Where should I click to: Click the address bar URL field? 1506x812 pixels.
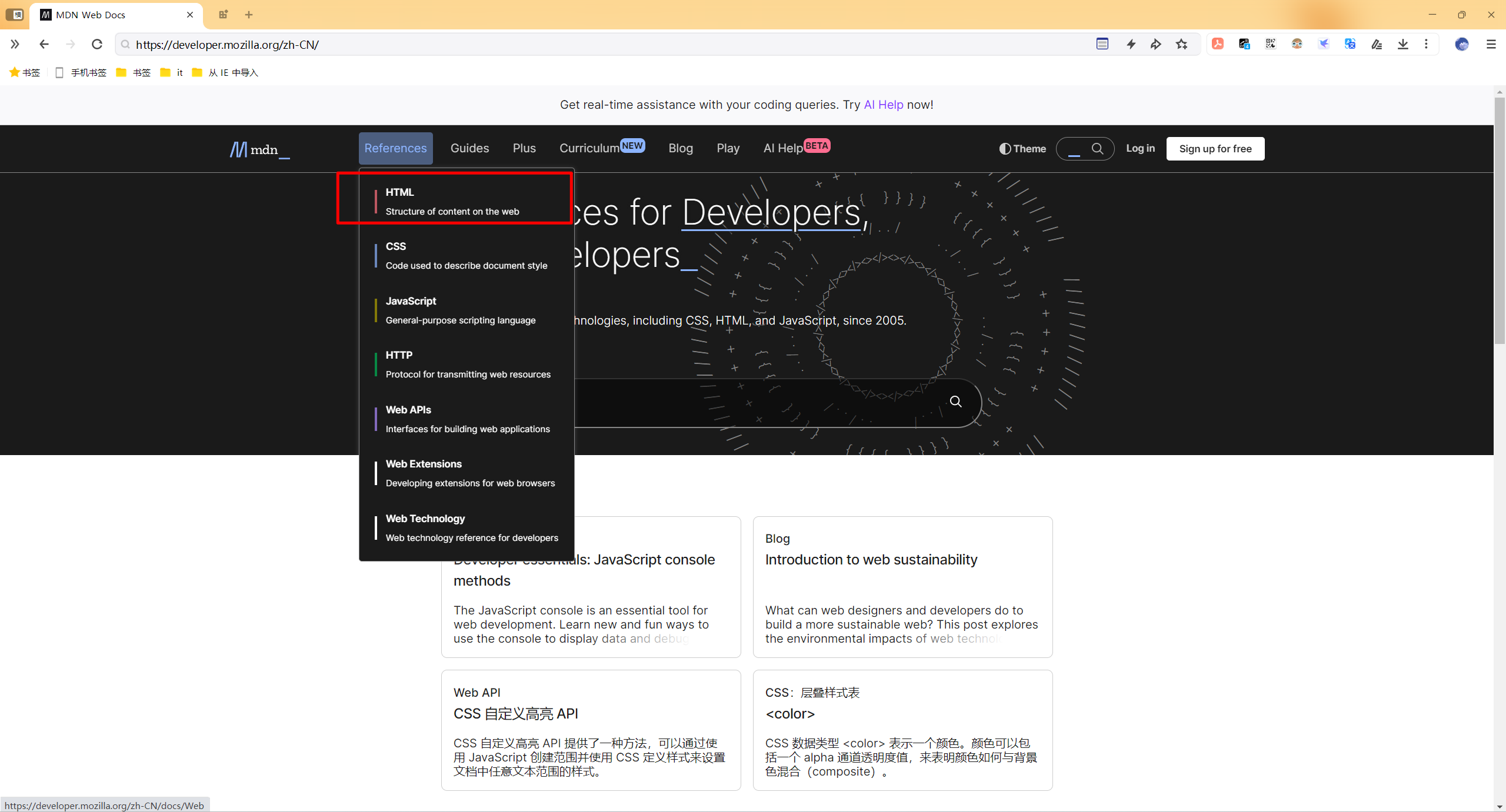point(606,45)
